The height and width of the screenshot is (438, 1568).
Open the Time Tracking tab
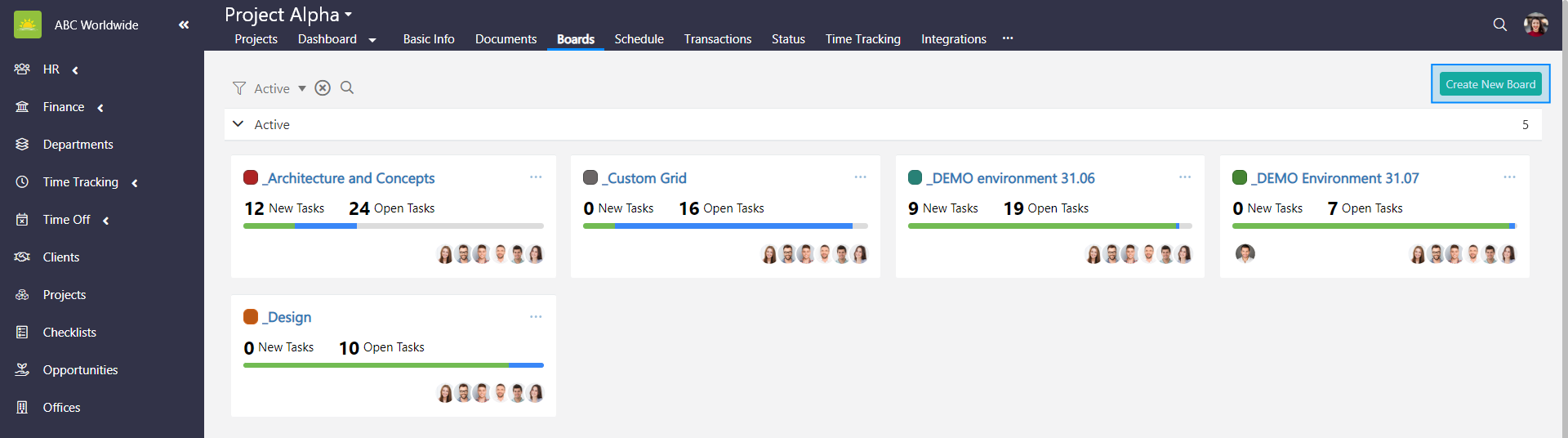pos(862,39)
